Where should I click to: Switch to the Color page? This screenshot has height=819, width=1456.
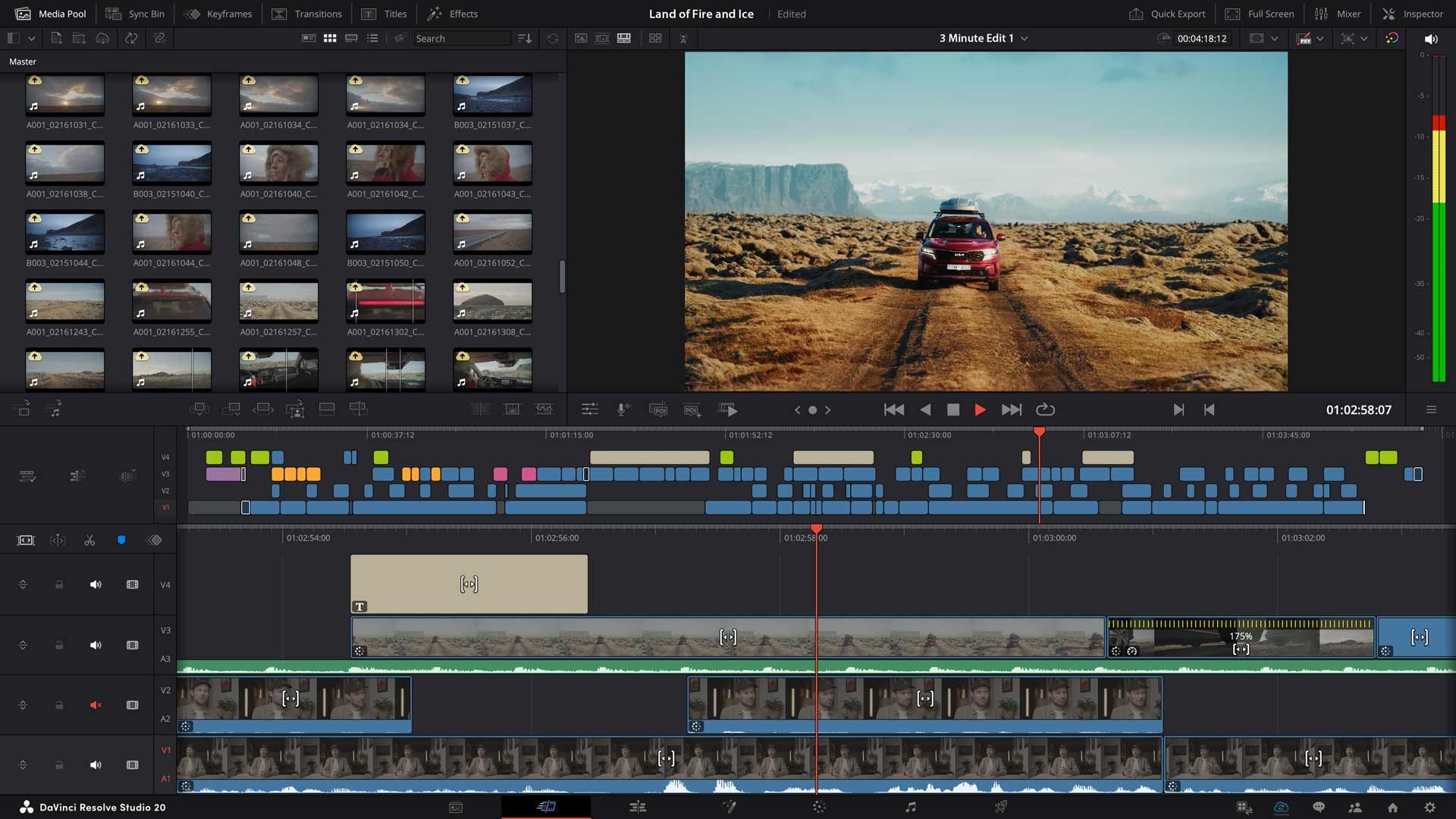coord(820,807)
